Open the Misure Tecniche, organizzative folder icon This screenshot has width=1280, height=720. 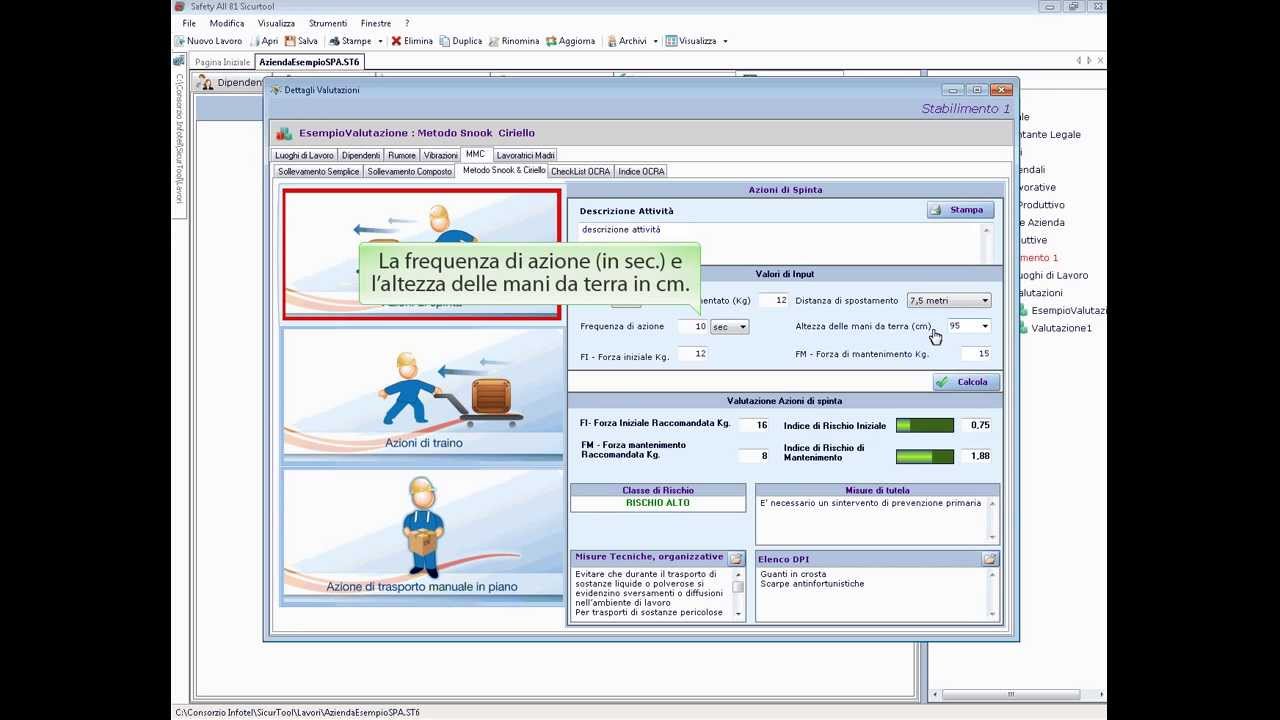tap(736, 558)
